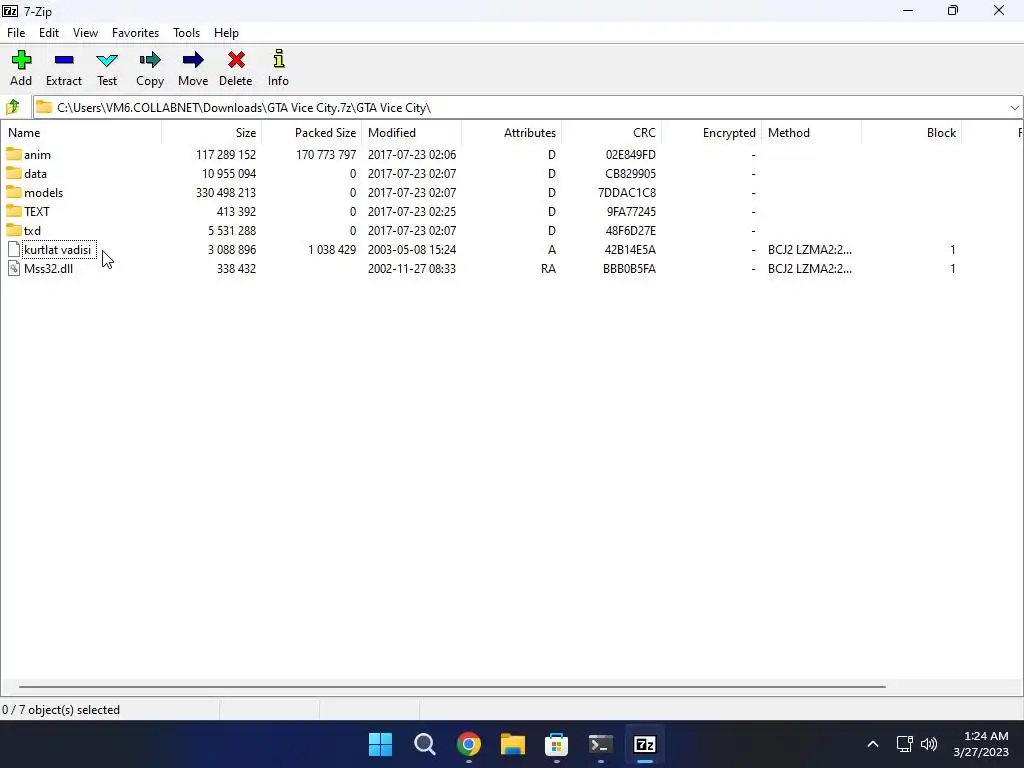The width and height of the screenshot is (1024, 768).
Task: Sort by the Modified column header
Action: coord(411,133)
